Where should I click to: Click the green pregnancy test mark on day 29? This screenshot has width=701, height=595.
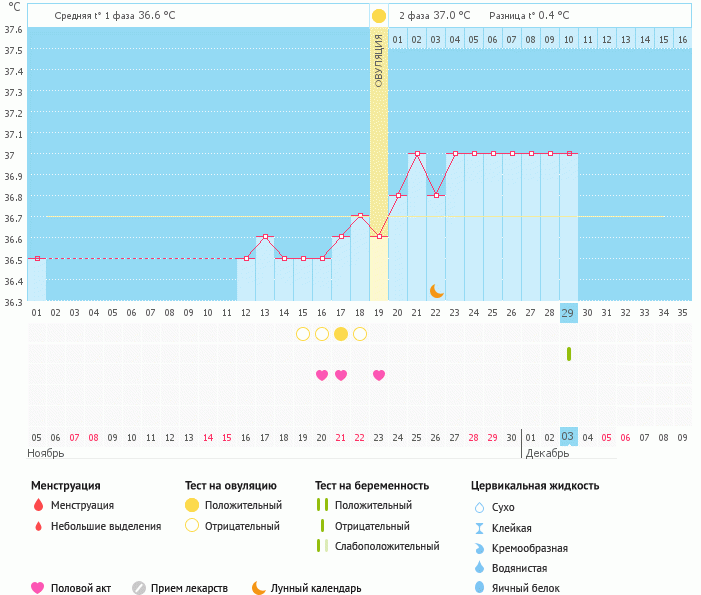(568, 354)
